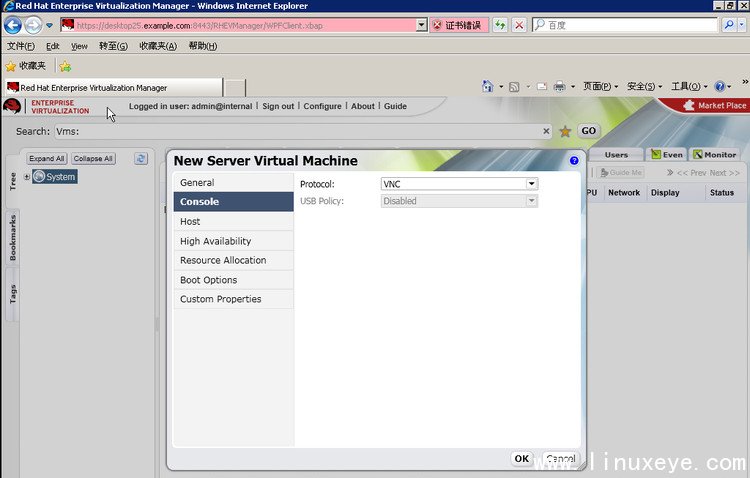The width and height of the screenshot is (750, 478).
Task: Open the recent pages dropdown arrow
Action: (x=49, y=25)
